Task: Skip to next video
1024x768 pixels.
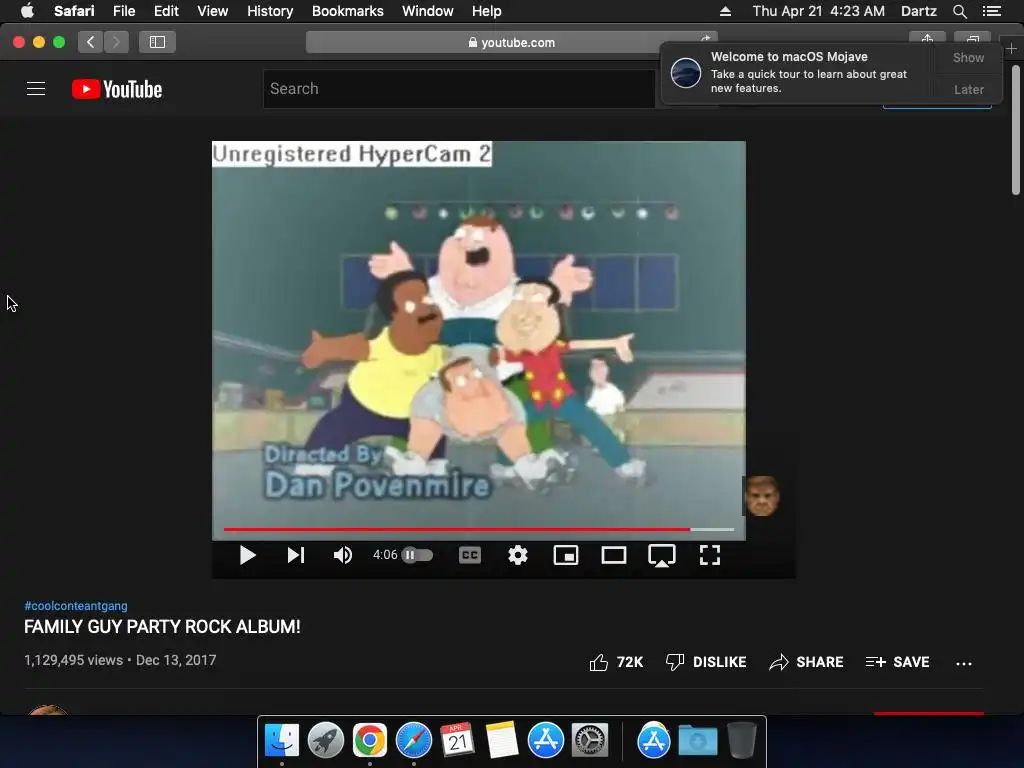Action: point(296,555)
